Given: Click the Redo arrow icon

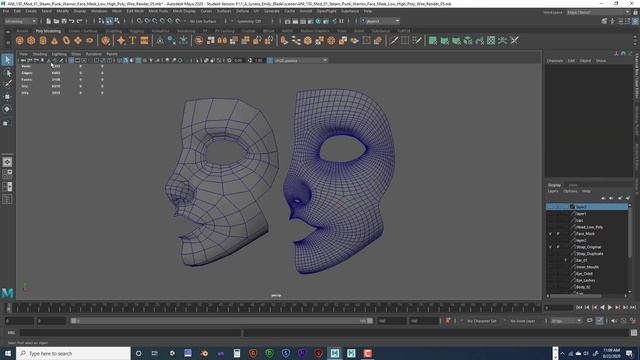Looking at the screenshot, I should coord(80,21).
